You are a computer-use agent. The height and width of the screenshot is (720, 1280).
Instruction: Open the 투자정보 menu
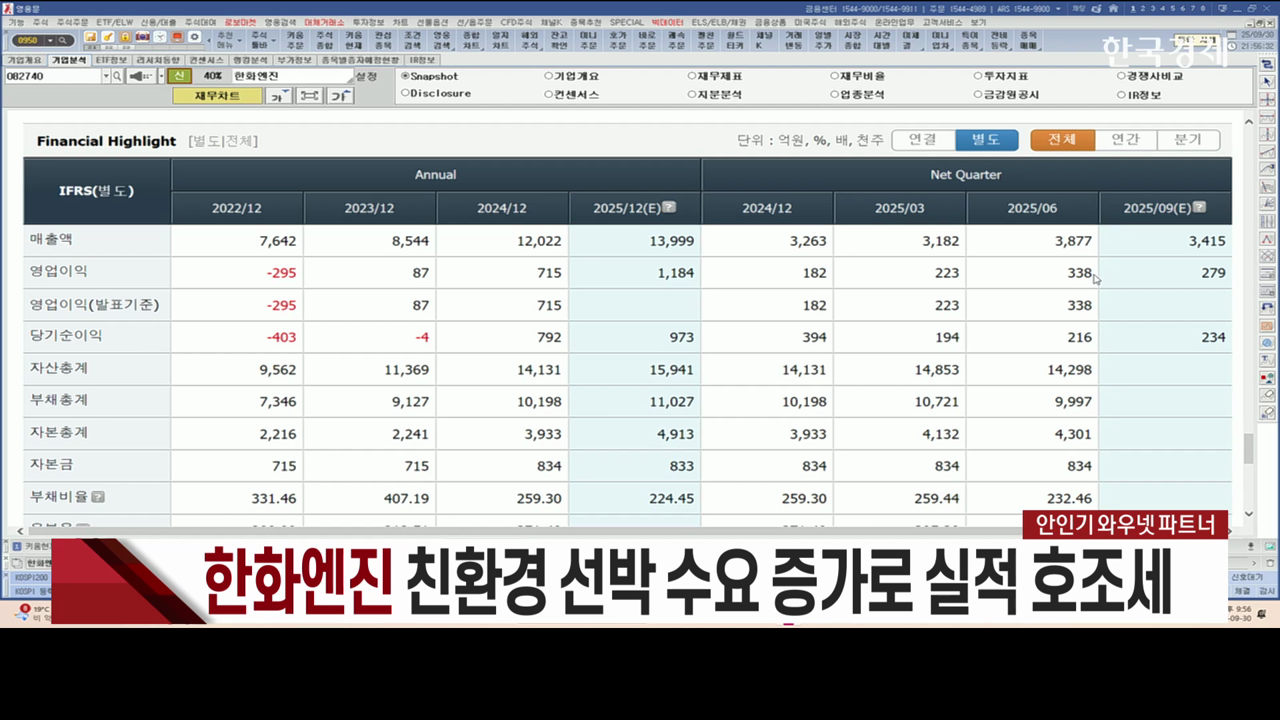[x=361, y=21]
